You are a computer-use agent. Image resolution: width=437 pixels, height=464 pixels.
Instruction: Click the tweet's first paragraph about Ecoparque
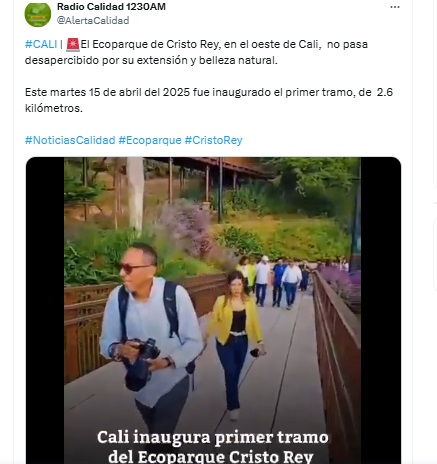tap(196, 52)
